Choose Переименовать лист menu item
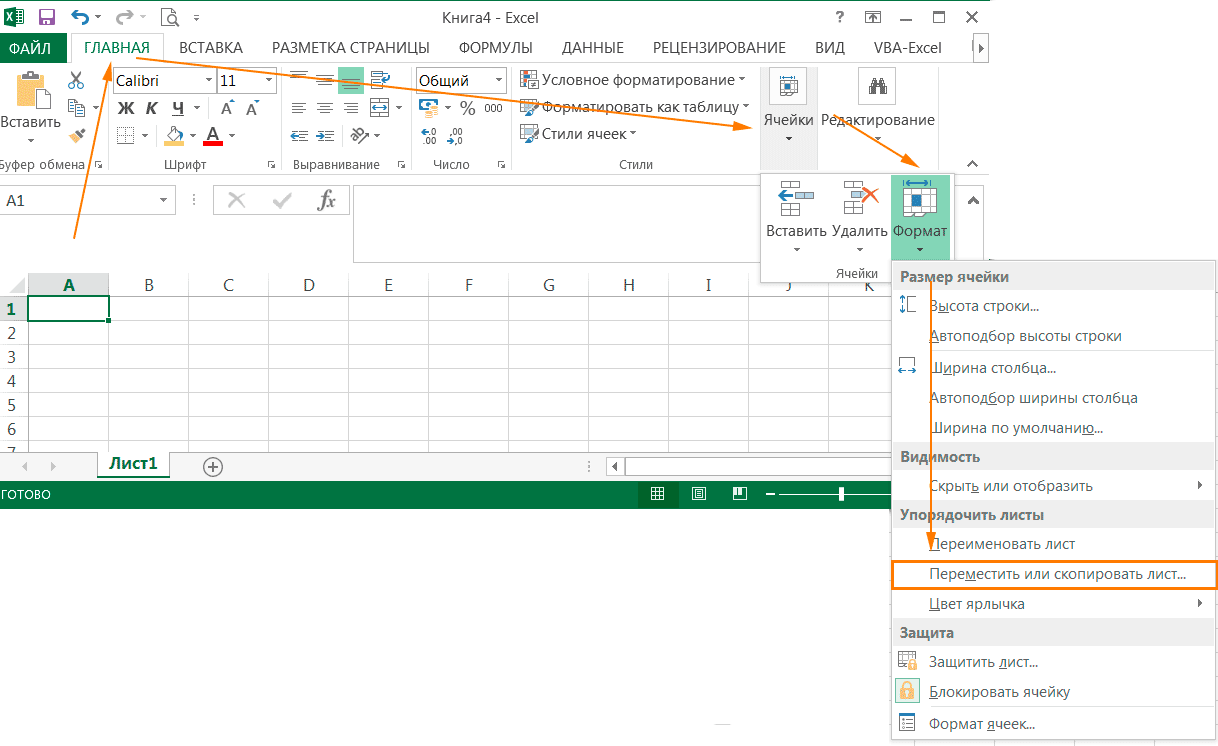The width and height of the screenshot is (1218, 746). coord(1054,545)
